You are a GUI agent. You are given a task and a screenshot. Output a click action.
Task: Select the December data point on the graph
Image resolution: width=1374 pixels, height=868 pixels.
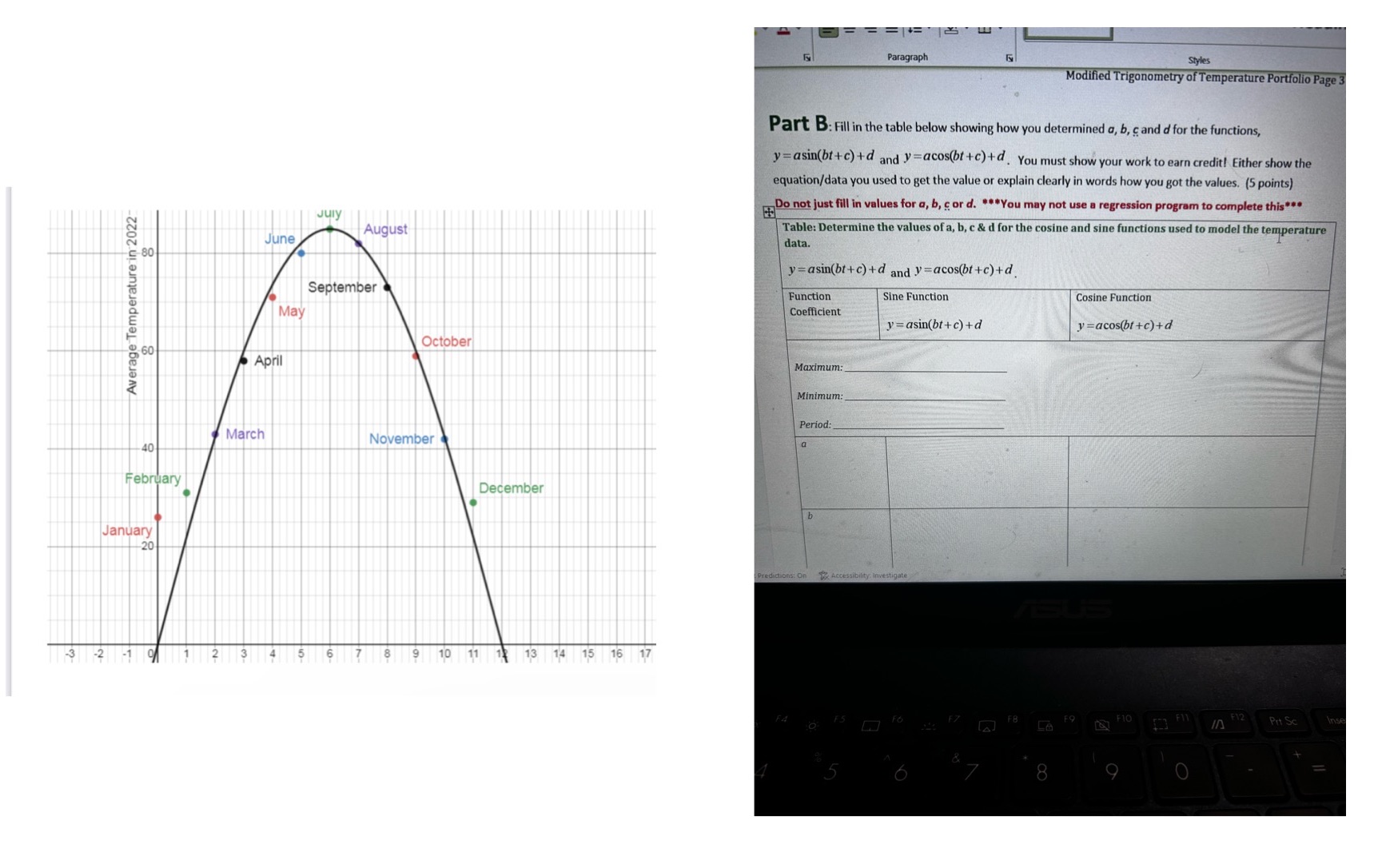pyautogui.click(x=473, y=503)
